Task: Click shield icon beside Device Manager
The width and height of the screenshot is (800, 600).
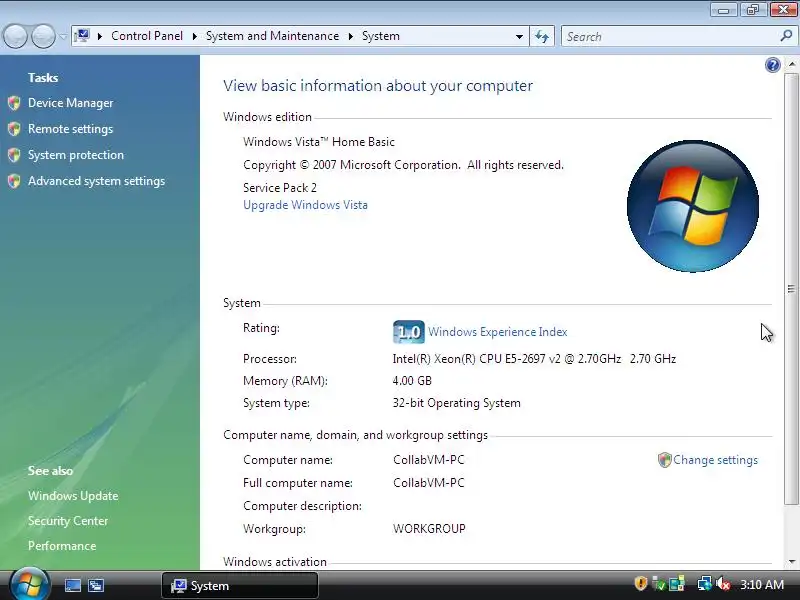Action: 14,103
